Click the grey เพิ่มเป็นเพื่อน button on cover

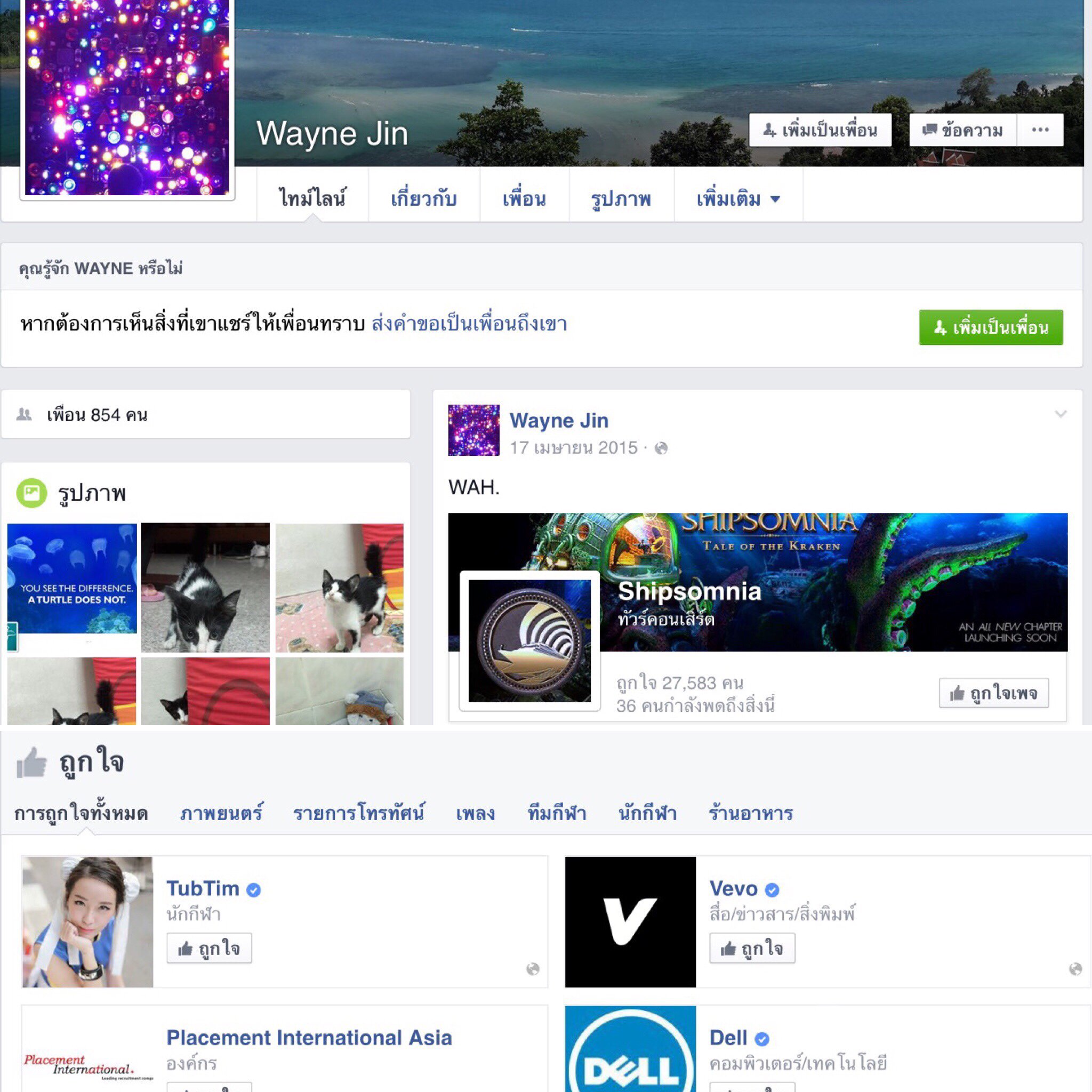click(820, 130)
